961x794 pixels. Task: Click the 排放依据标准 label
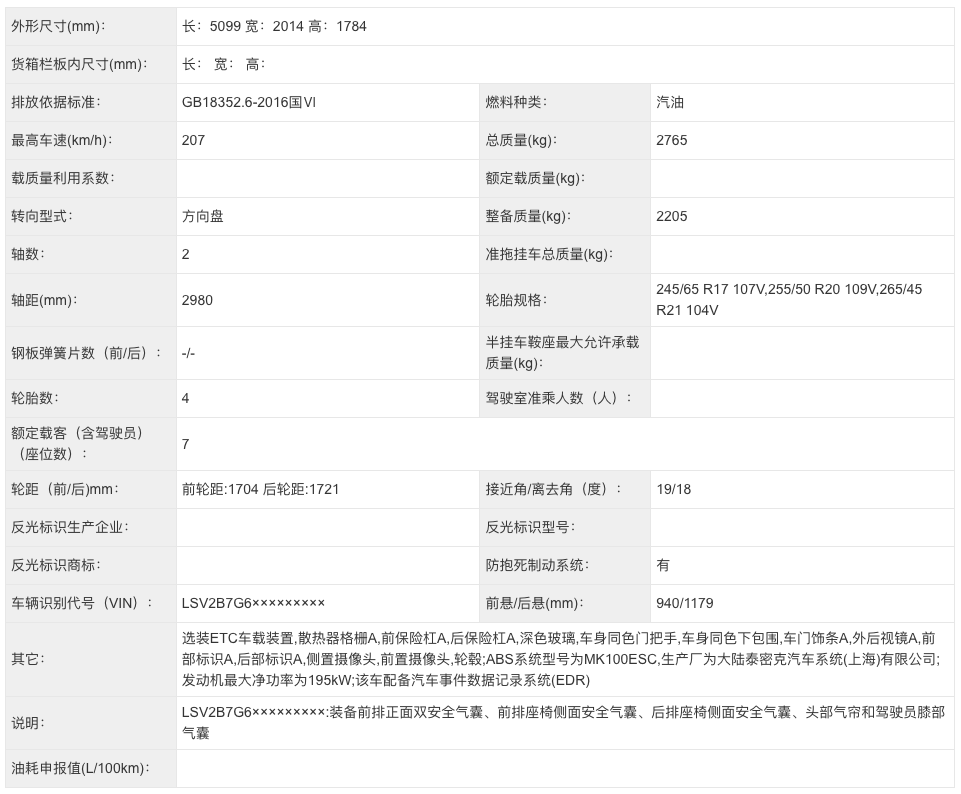[x=56, y=102]
